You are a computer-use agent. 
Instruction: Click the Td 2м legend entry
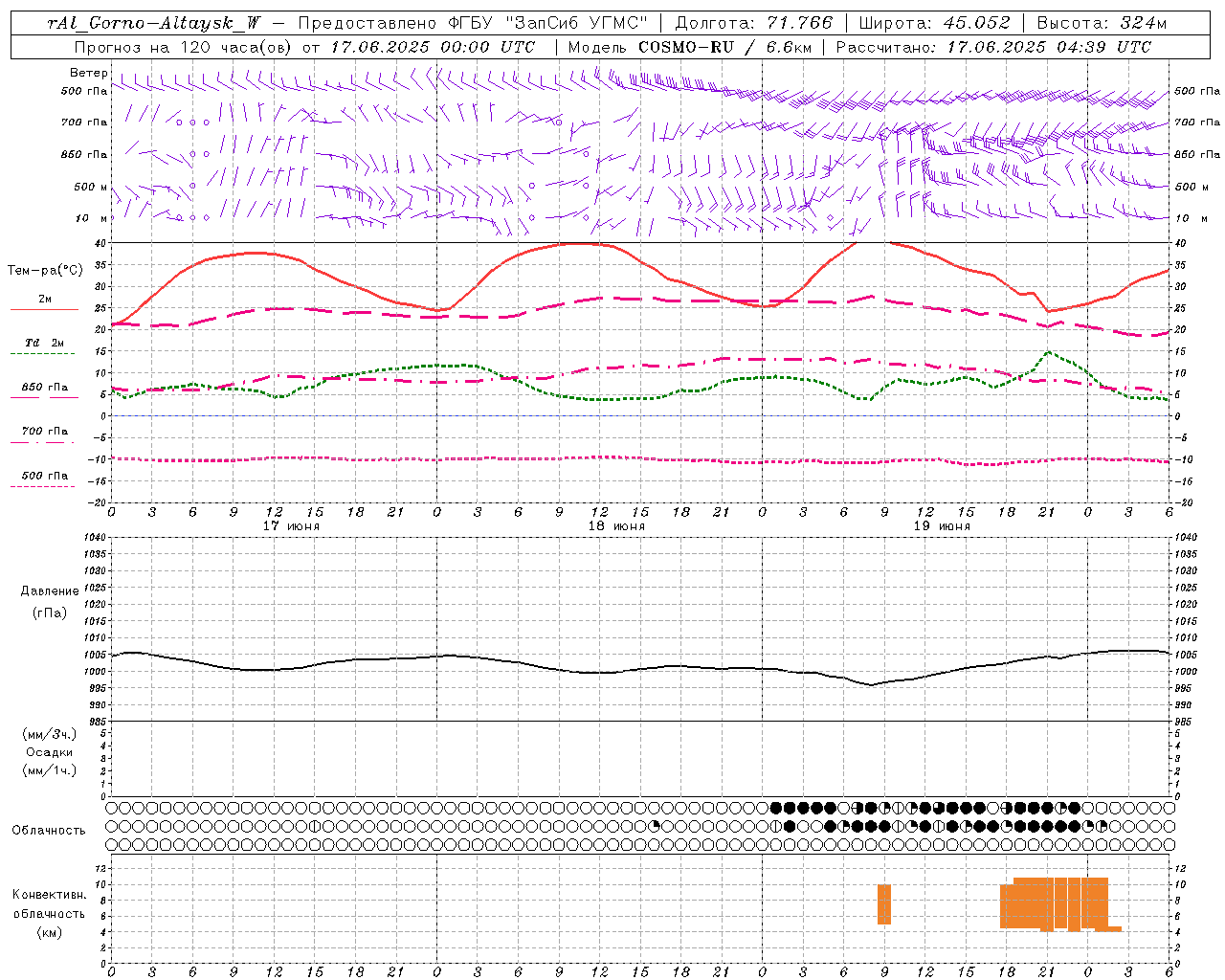[x=44, y=343]
